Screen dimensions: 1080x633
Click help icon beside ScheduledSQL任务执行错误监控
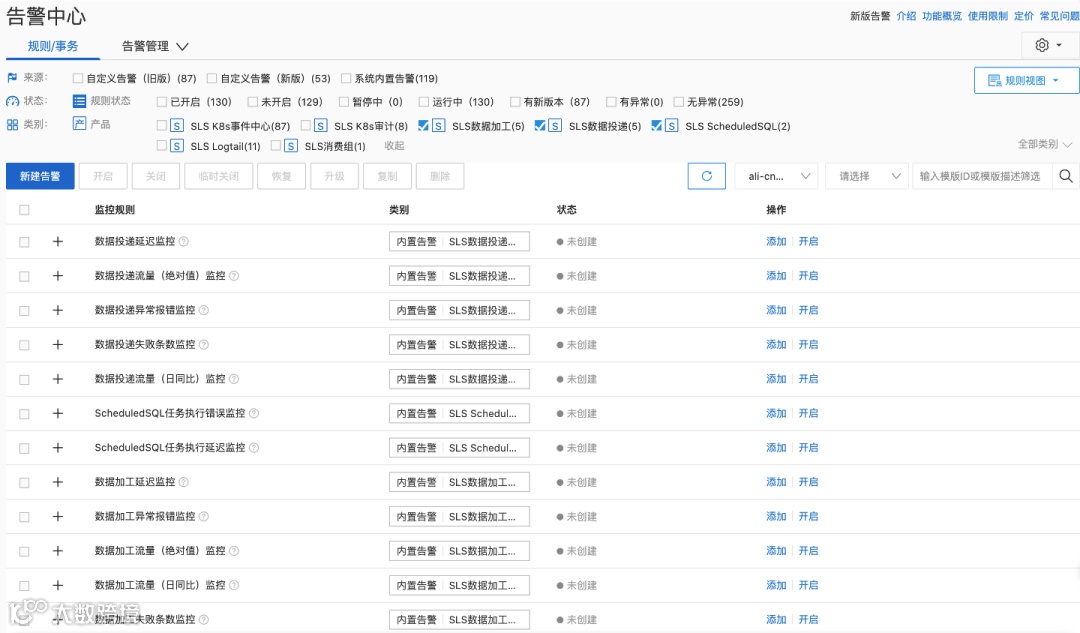point(254,413)
